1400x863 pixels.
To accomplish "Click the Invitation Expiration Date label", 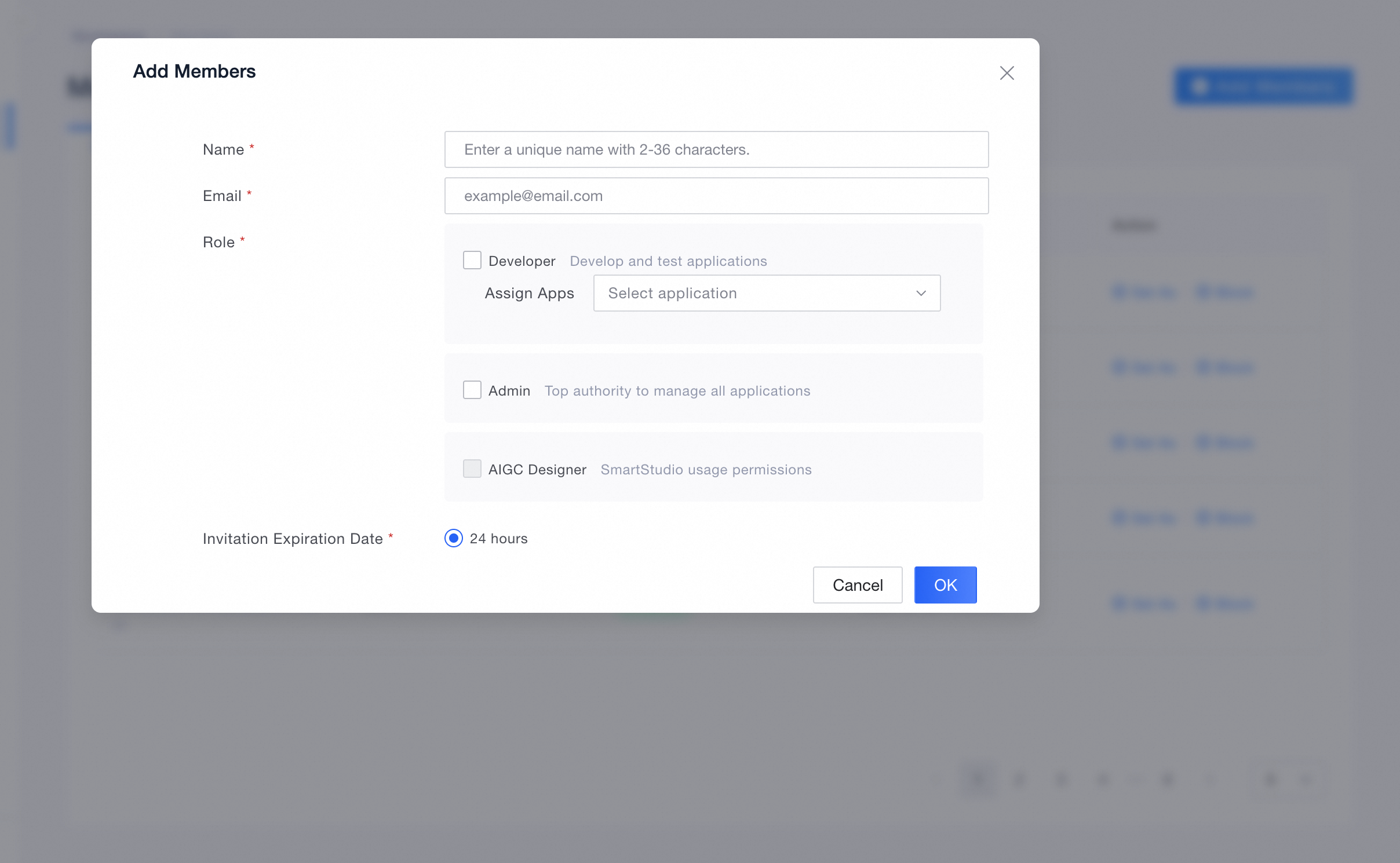I will pos(293,539).
